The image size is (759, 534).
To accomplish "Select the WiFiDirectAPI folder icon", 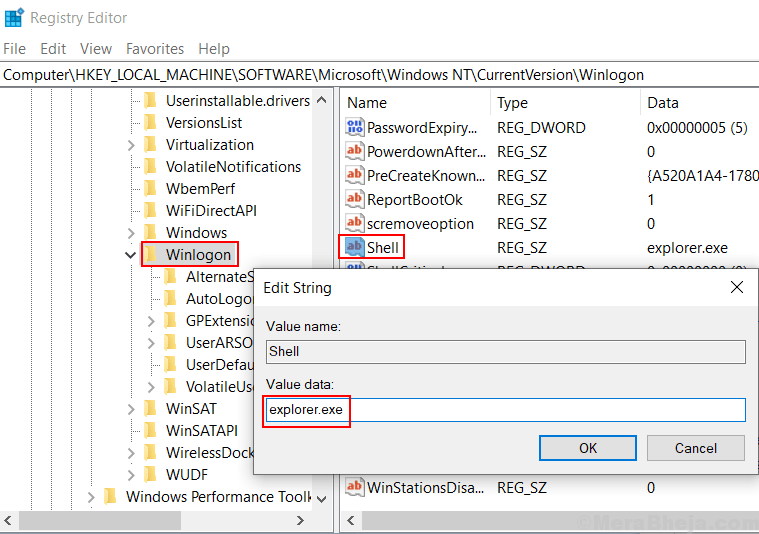I will (x=151, y=211).
